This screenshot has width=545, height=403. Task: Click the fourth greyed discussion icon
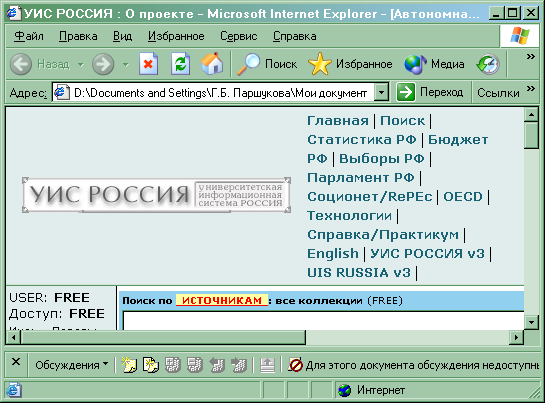point(195,365)
